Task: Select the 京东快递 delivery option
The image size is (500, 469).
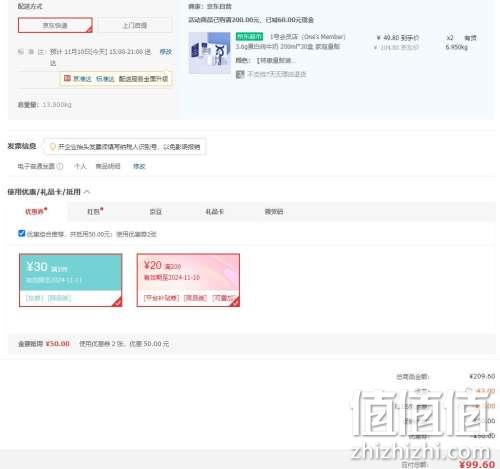Action: [x=55, y=25]
